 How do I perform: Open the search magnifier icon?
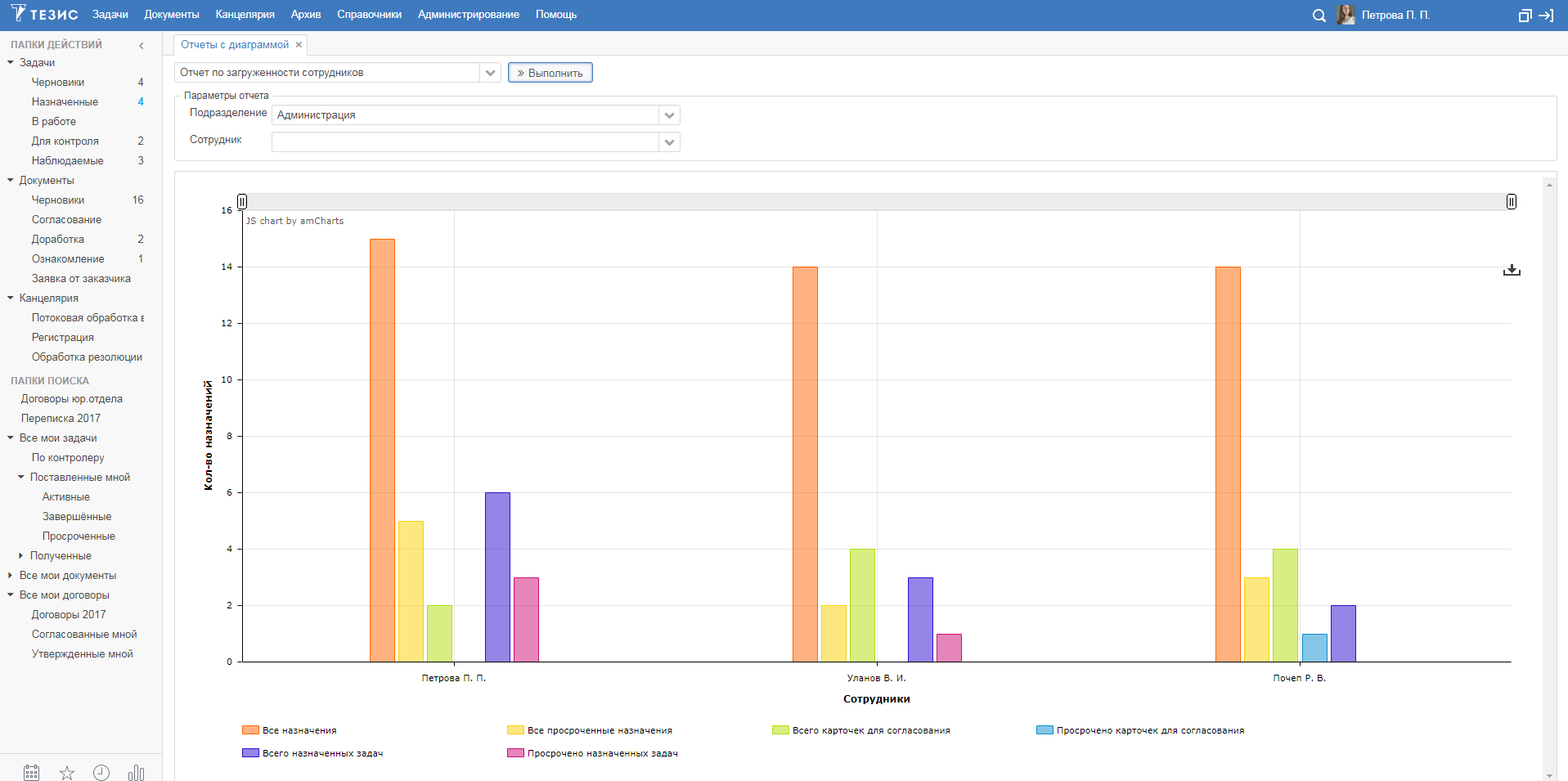click(x=1319, y=16)
